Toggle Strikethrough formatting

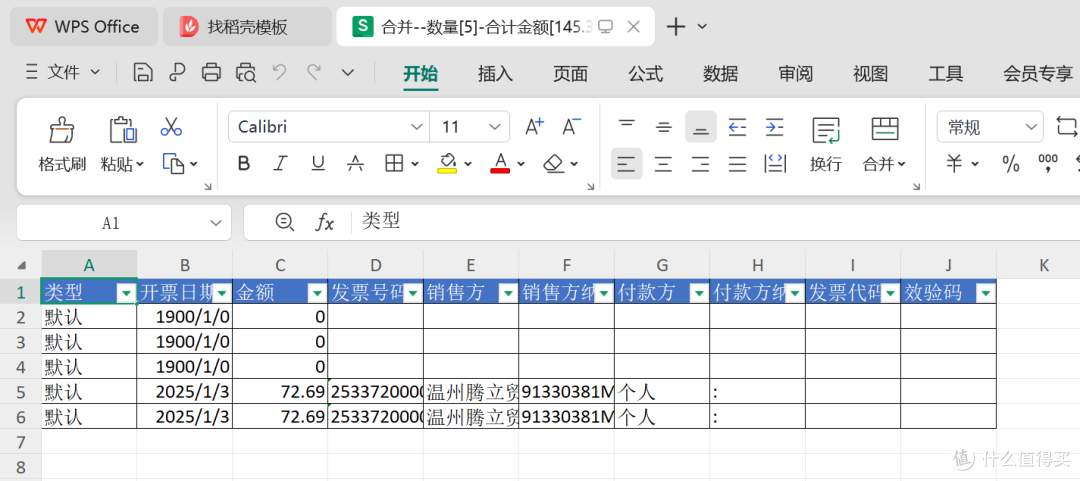pyautogui.click(x=355, y=163)
